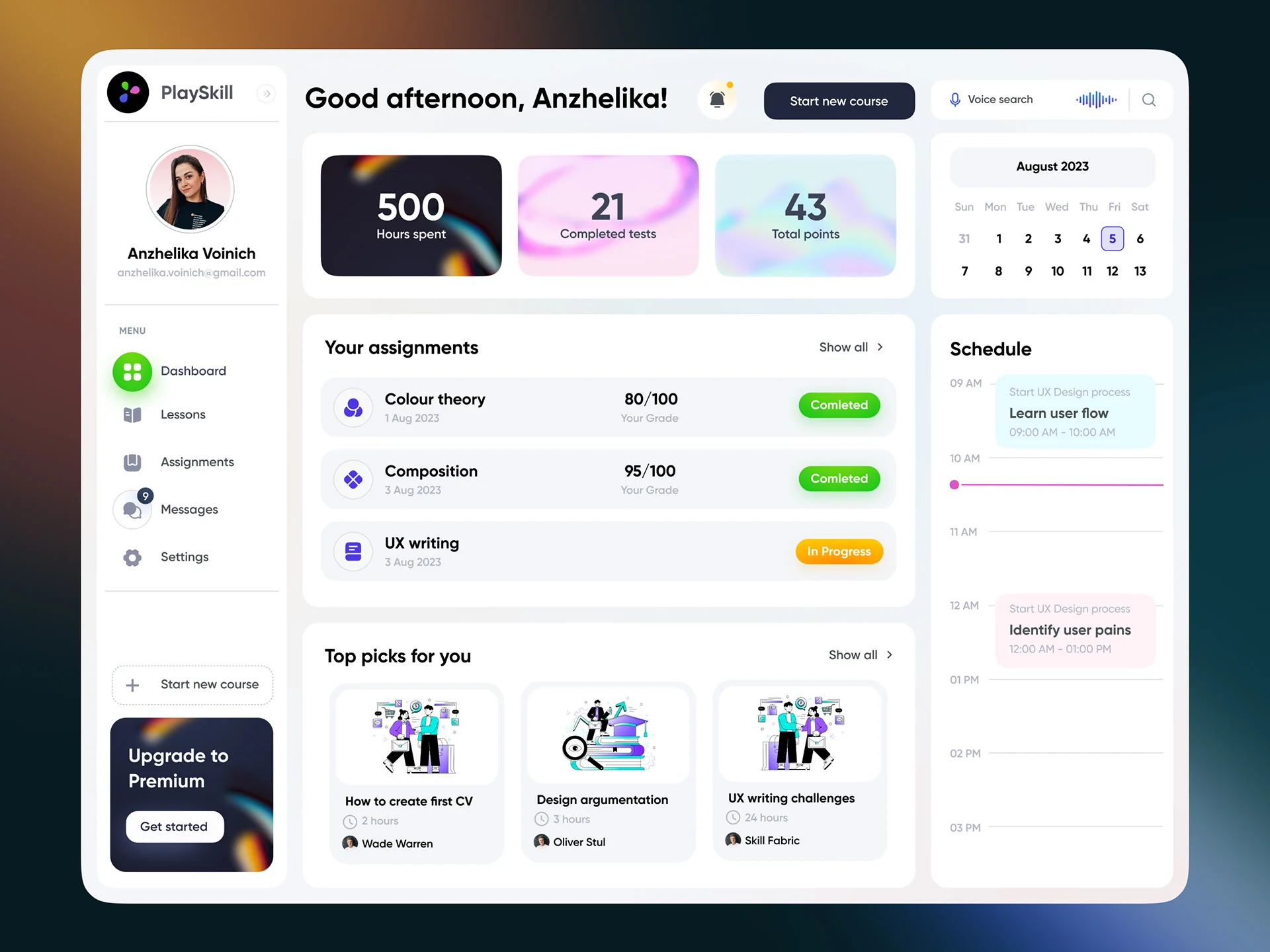Open Messages with 9 unread badge
Viewport: 1270px width, 952px height.
(132, 510)
